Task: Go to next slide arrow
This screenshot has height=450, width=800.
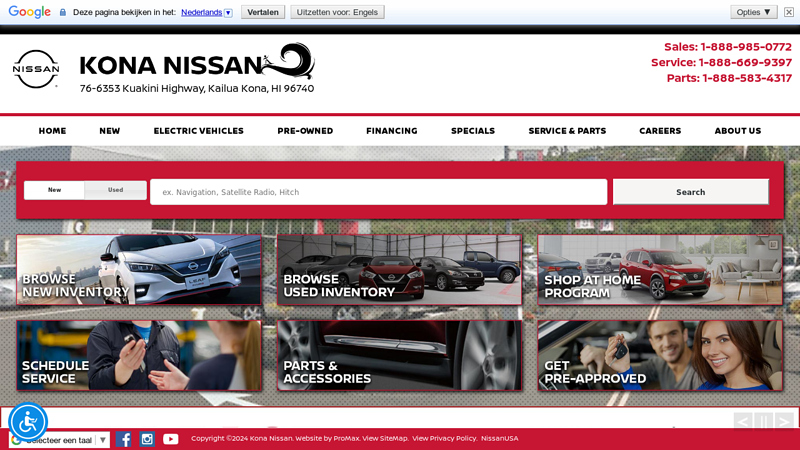Action: (784, 421)
